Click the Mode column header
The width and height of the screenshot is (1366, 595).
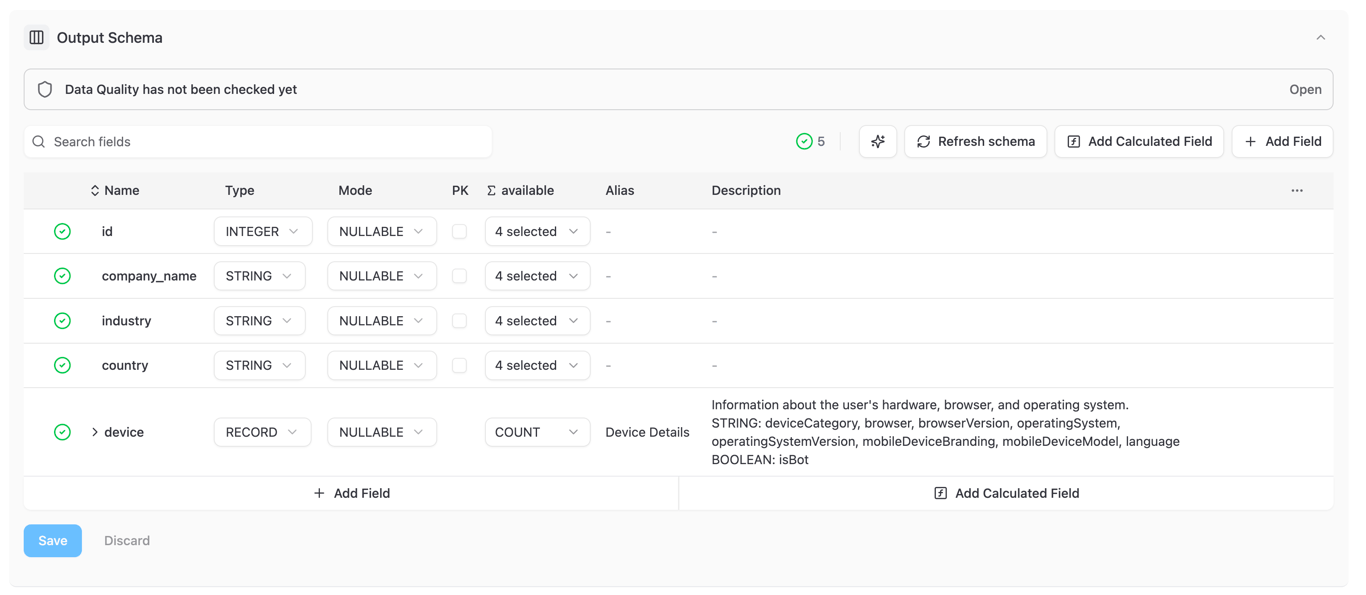pos(355,190)
